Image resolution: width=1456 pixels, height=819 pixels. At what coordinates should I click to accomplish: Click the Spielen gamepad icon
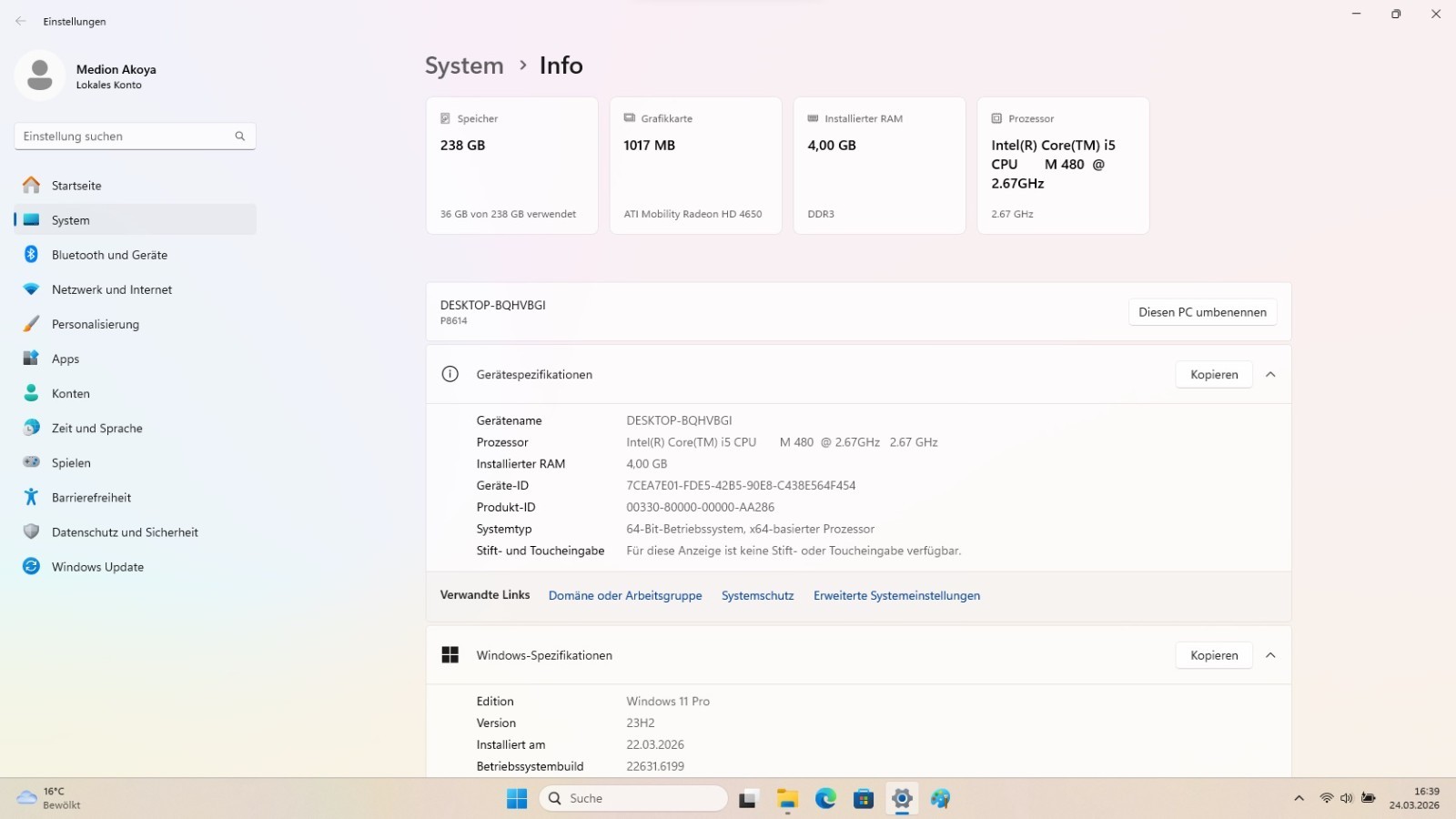pyautogui.click(x=31, y=462)
